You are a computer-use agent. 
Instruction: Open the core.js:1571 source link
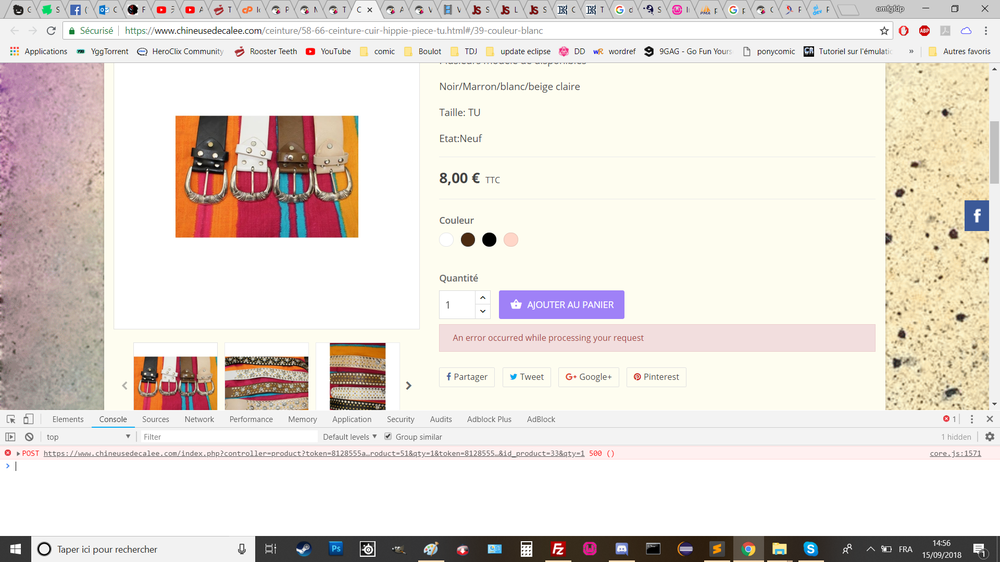coord(955,454)
